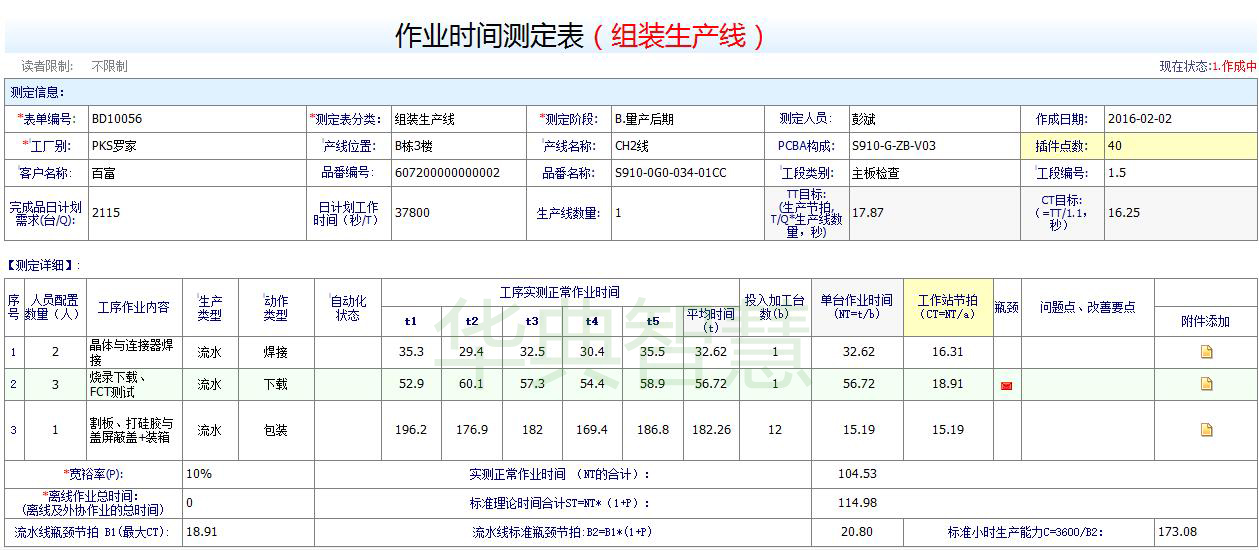Click the 品番编号 value 607200000000002
This screenshot has width=1259, height=550.
[x=447, y=173]
